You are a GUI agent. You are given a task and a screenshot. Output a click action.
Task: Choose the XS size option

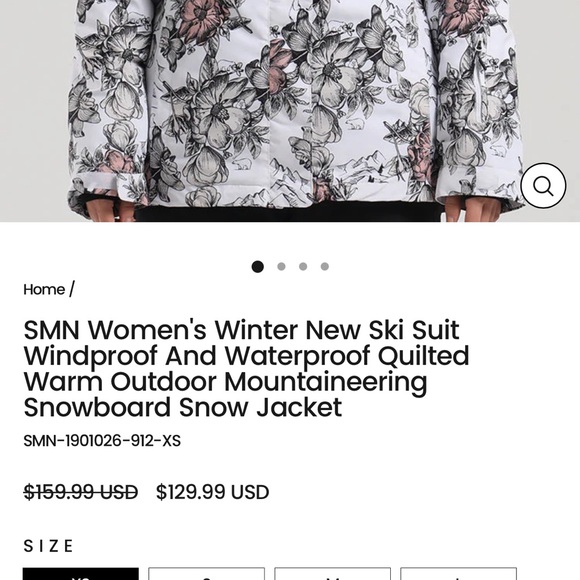tap(81, 574)
